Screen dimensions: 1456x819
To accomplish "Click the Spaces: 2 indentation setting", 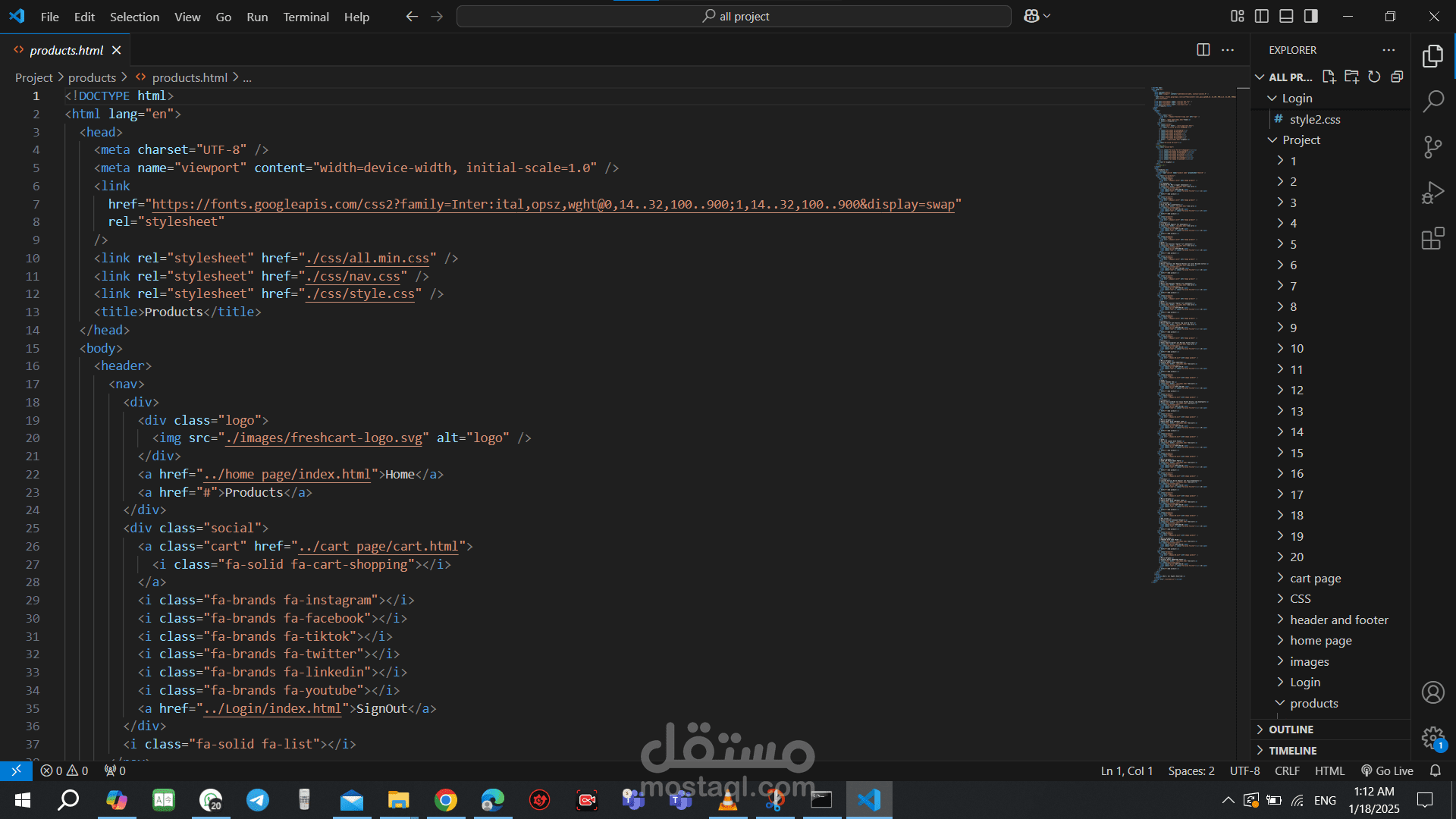I will pos(1191,770).
